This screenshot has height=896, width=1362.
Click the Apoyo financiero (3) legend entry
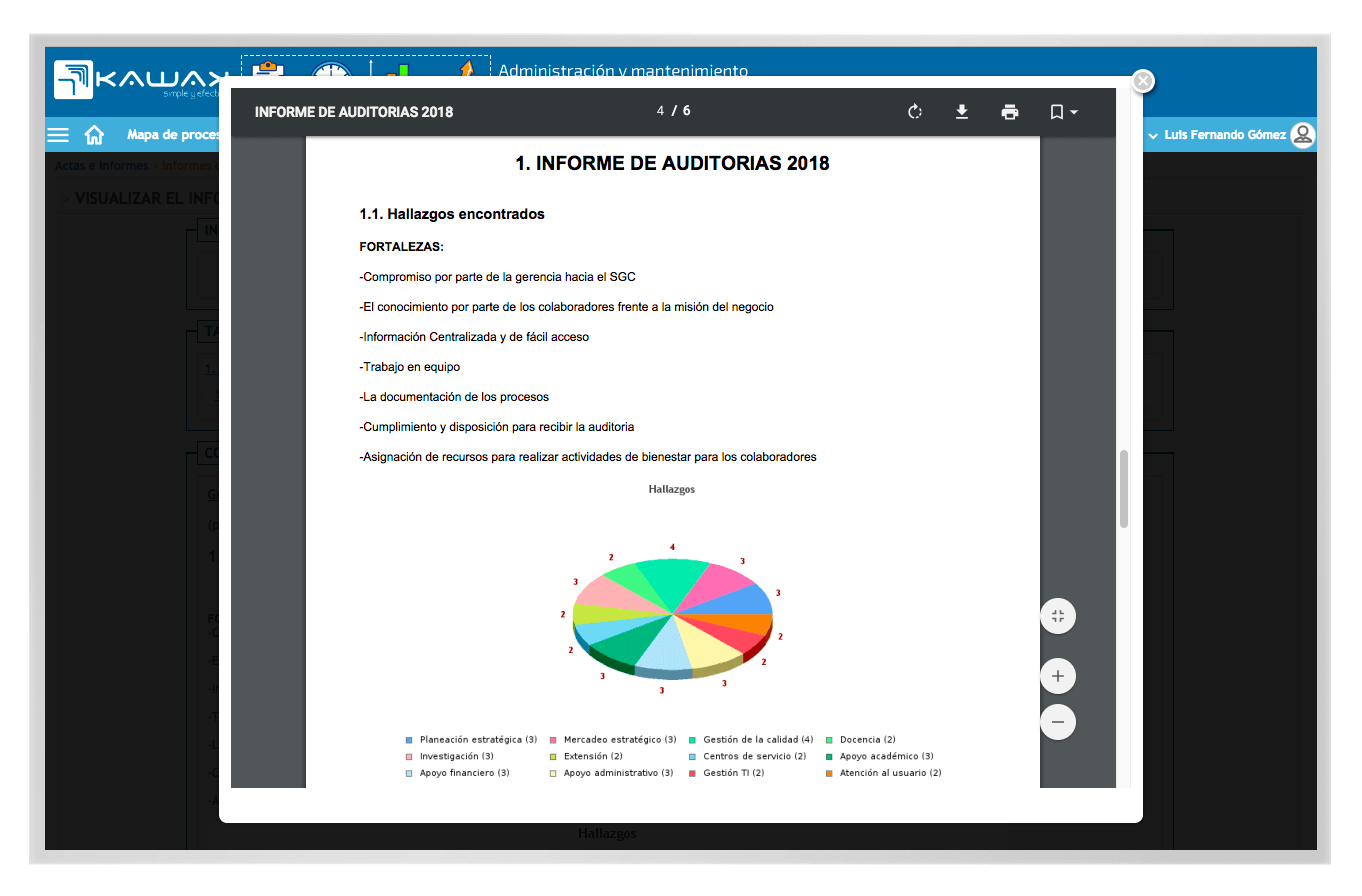pos(458,773)
